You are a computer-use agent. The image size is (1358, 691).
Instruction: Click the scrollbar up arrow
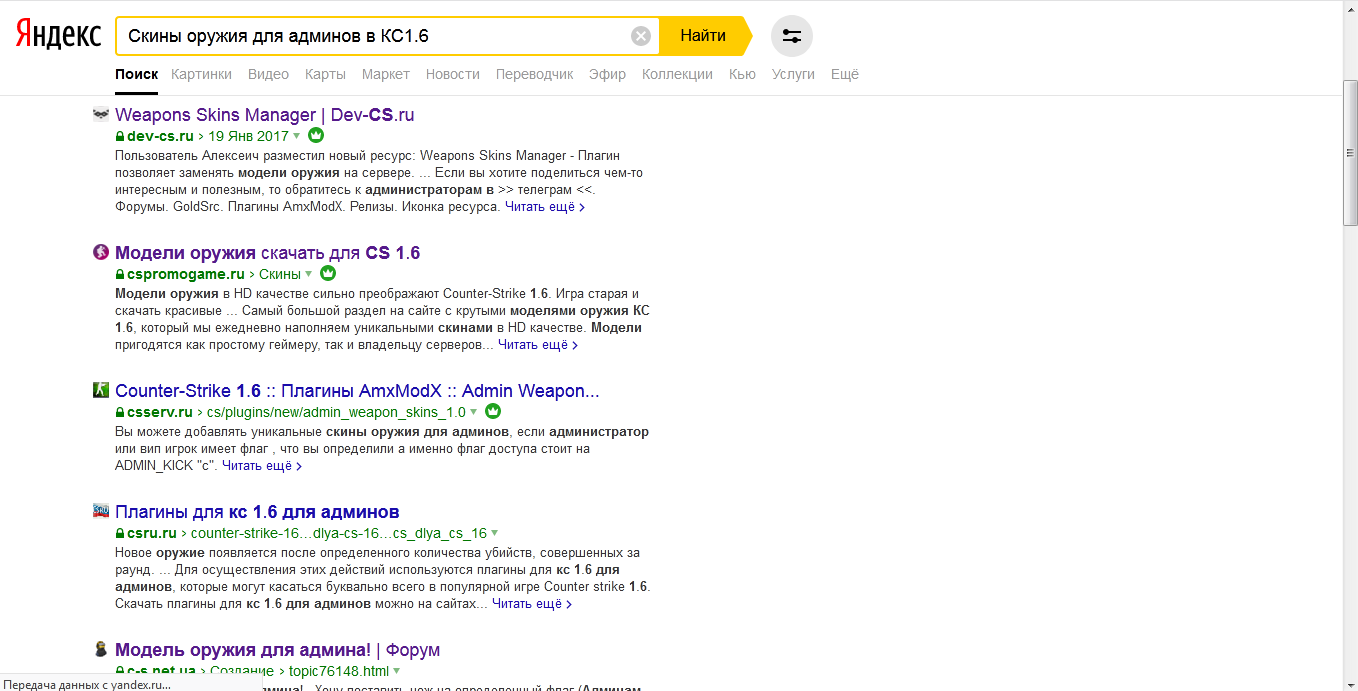(x=1350, y=8)
